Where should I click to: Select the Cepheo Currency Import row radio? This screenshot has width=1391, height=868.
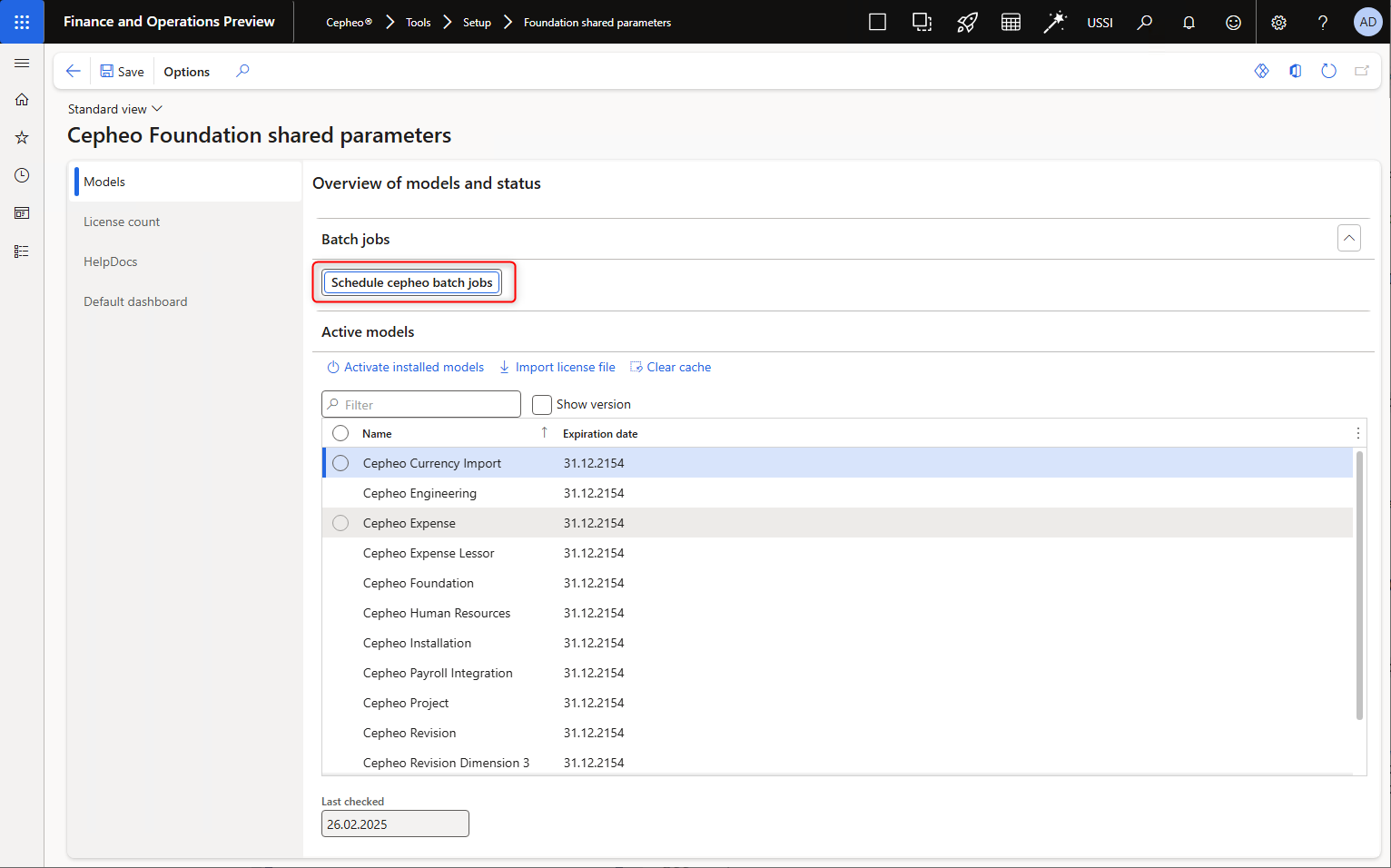340,463
